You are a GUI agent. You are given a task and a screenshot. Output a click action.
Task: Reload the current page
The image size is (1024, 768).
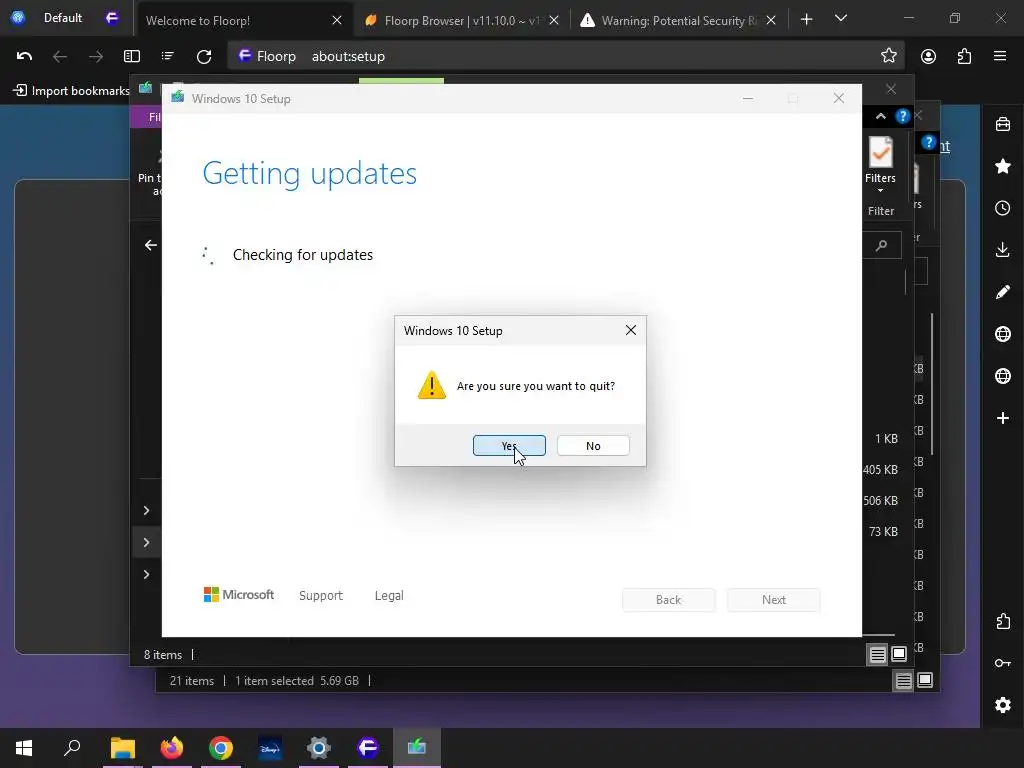204,56
